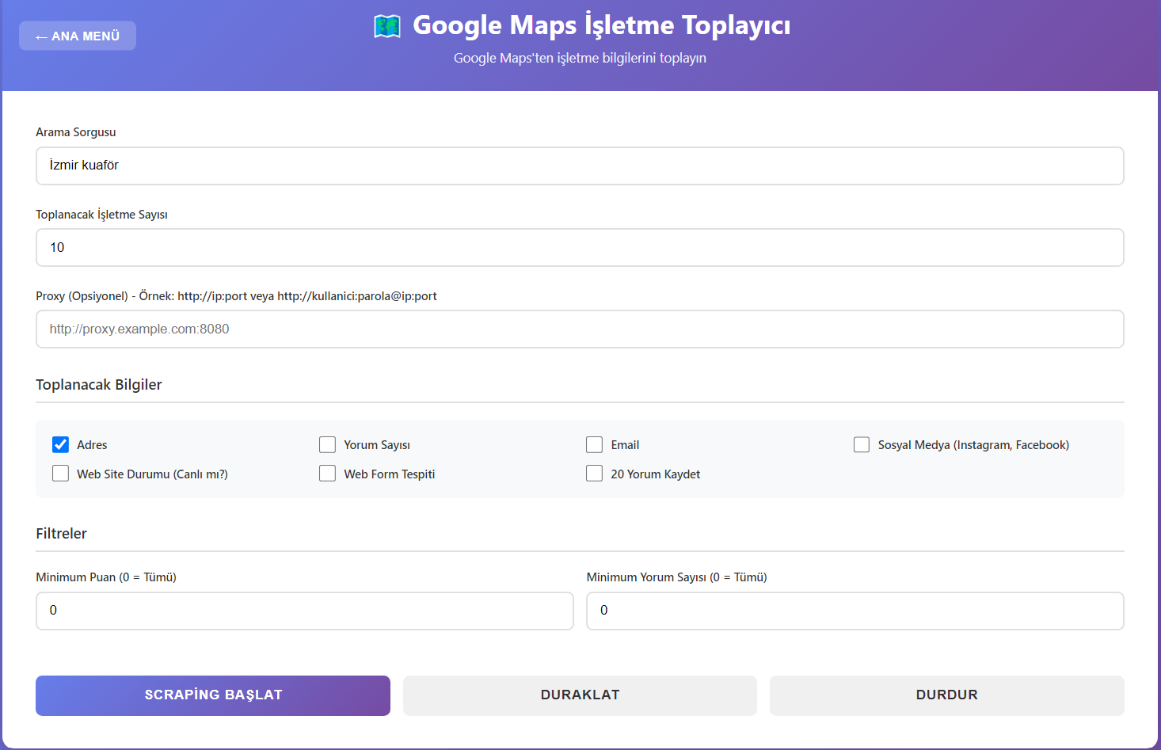Viewport: 1161px width, 750px height.
Task: Tick the Email checkbox
Action: [595, 444]
